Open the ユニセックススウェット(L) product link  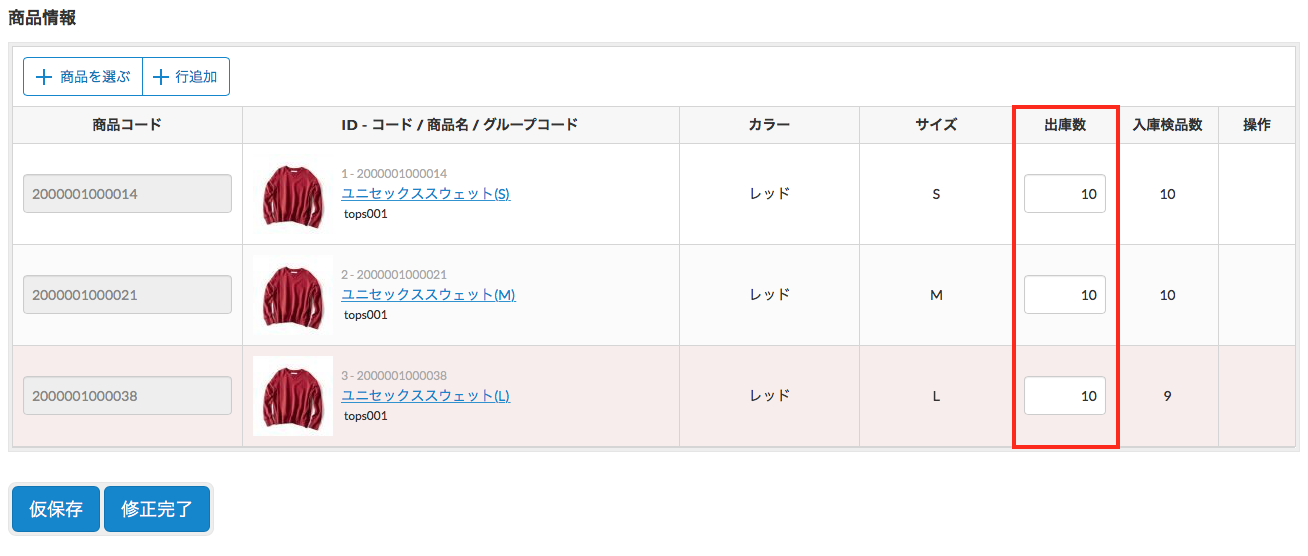[425, 396]
